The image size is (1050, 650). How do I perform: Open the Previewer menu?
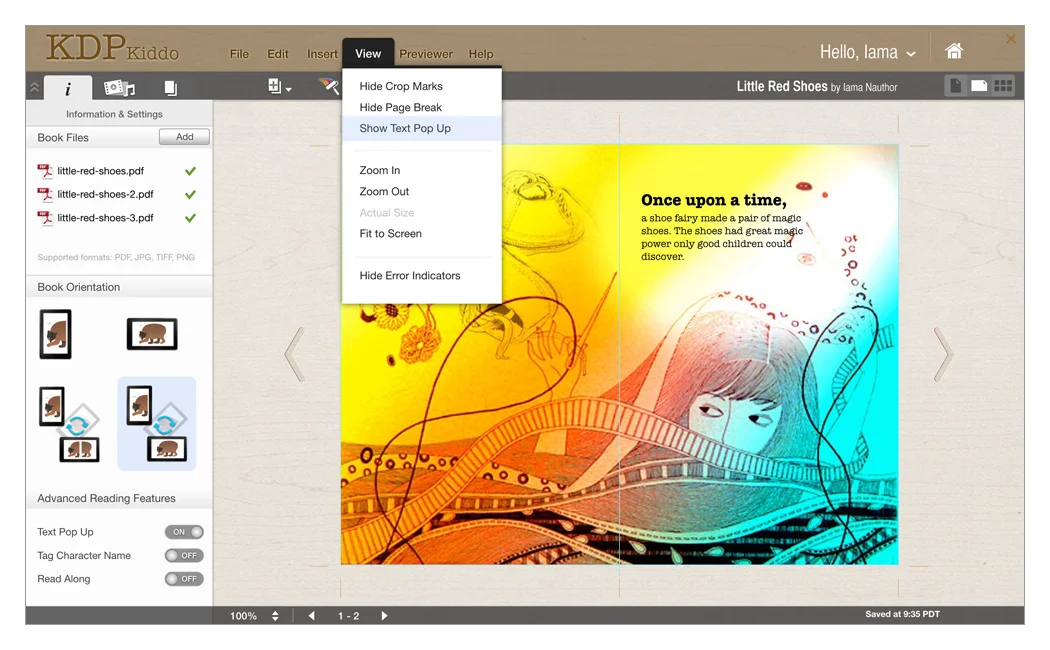pos(426,54)
